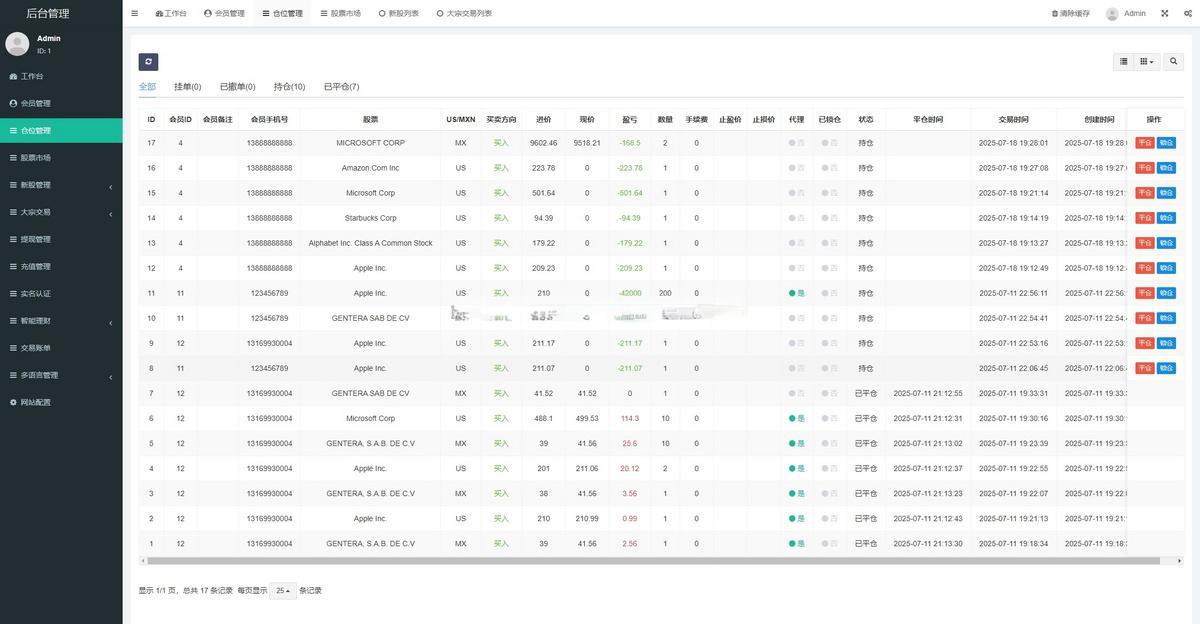Open the 25 records-per-page dropdown
Image resolution: width=1200 pixels, height=624 pixels.
[x=283, y=591]
